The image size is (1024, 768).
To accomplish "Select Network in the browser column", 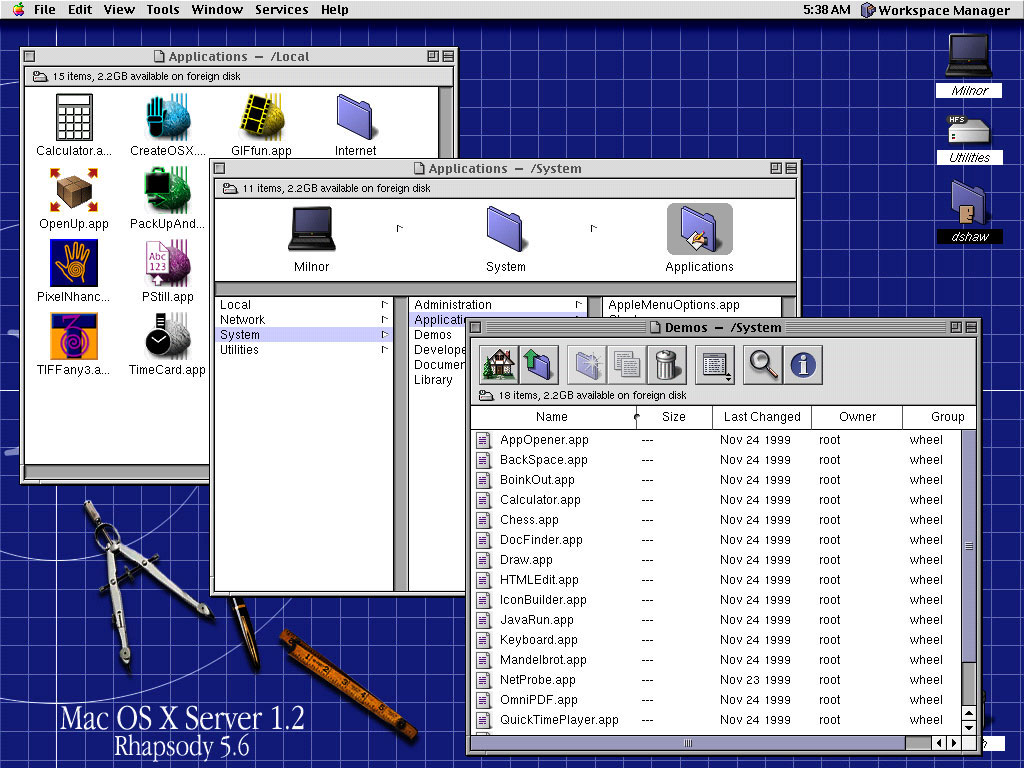I will point(304,319).
